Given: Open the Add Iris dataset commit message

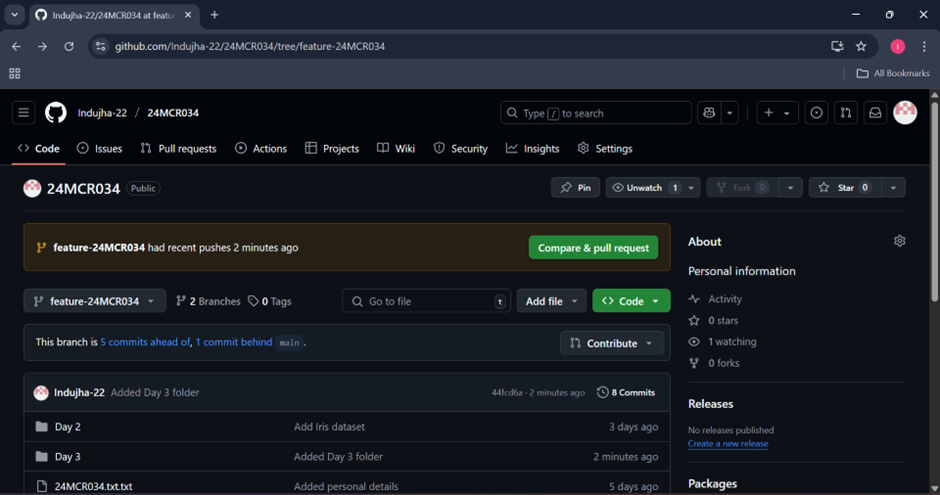Looking at the screenshot, I should tap(329, 427).
